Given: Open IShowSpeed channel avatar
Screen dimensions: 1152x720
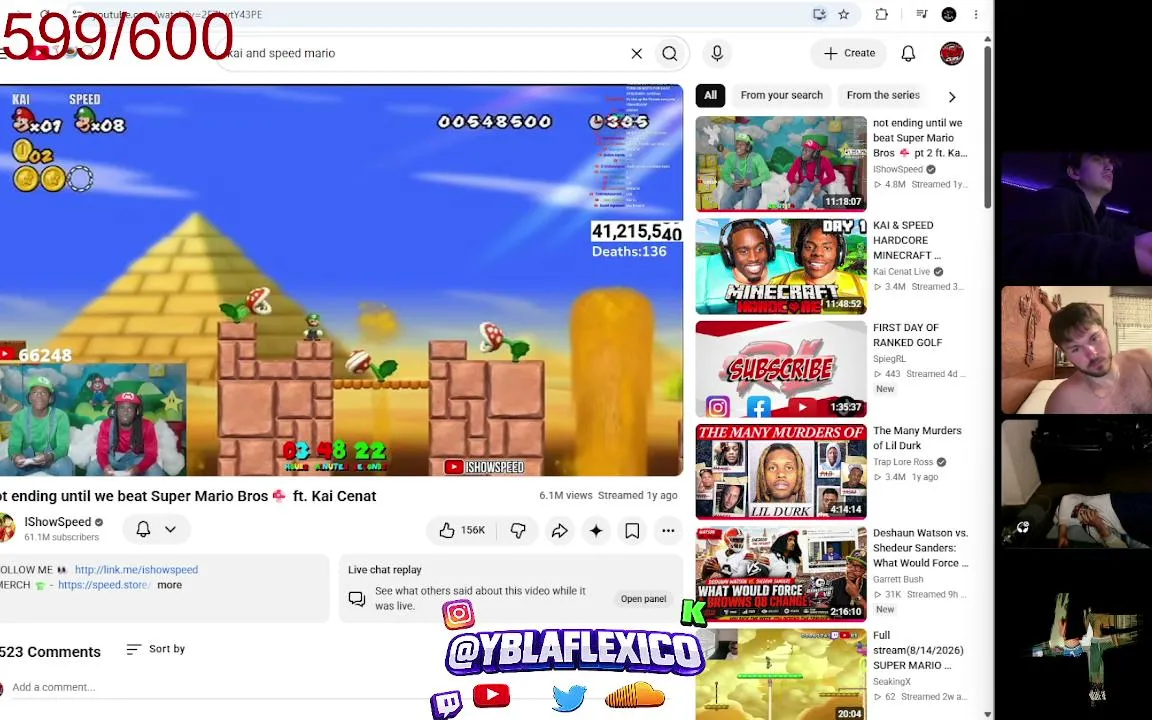Looking at the screenshot, I should 6,528.
